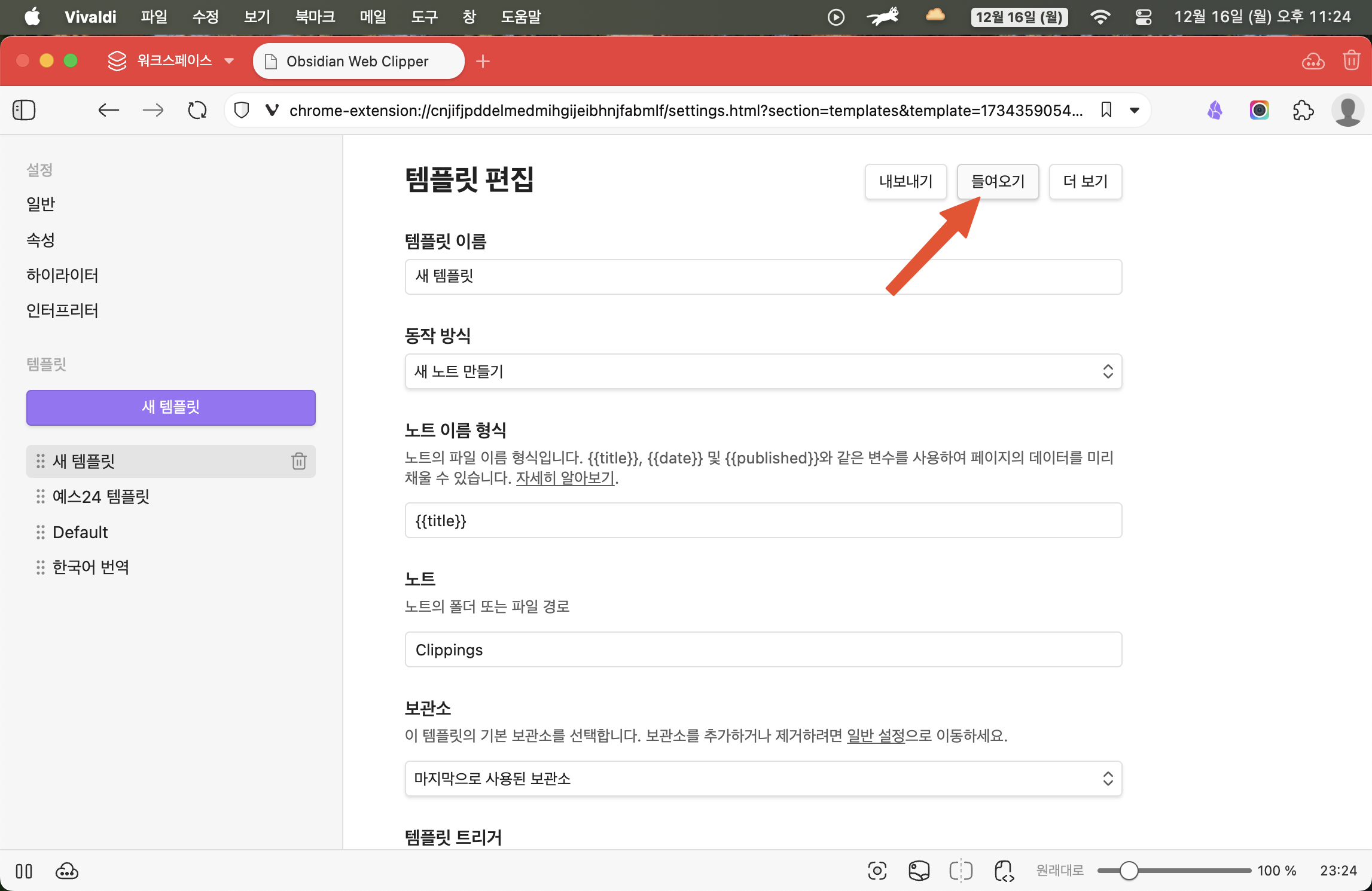The width and height of the screenshot is (1372, 891).
Task: Click the page tiling icon in status bar
Action: [961, 871]
